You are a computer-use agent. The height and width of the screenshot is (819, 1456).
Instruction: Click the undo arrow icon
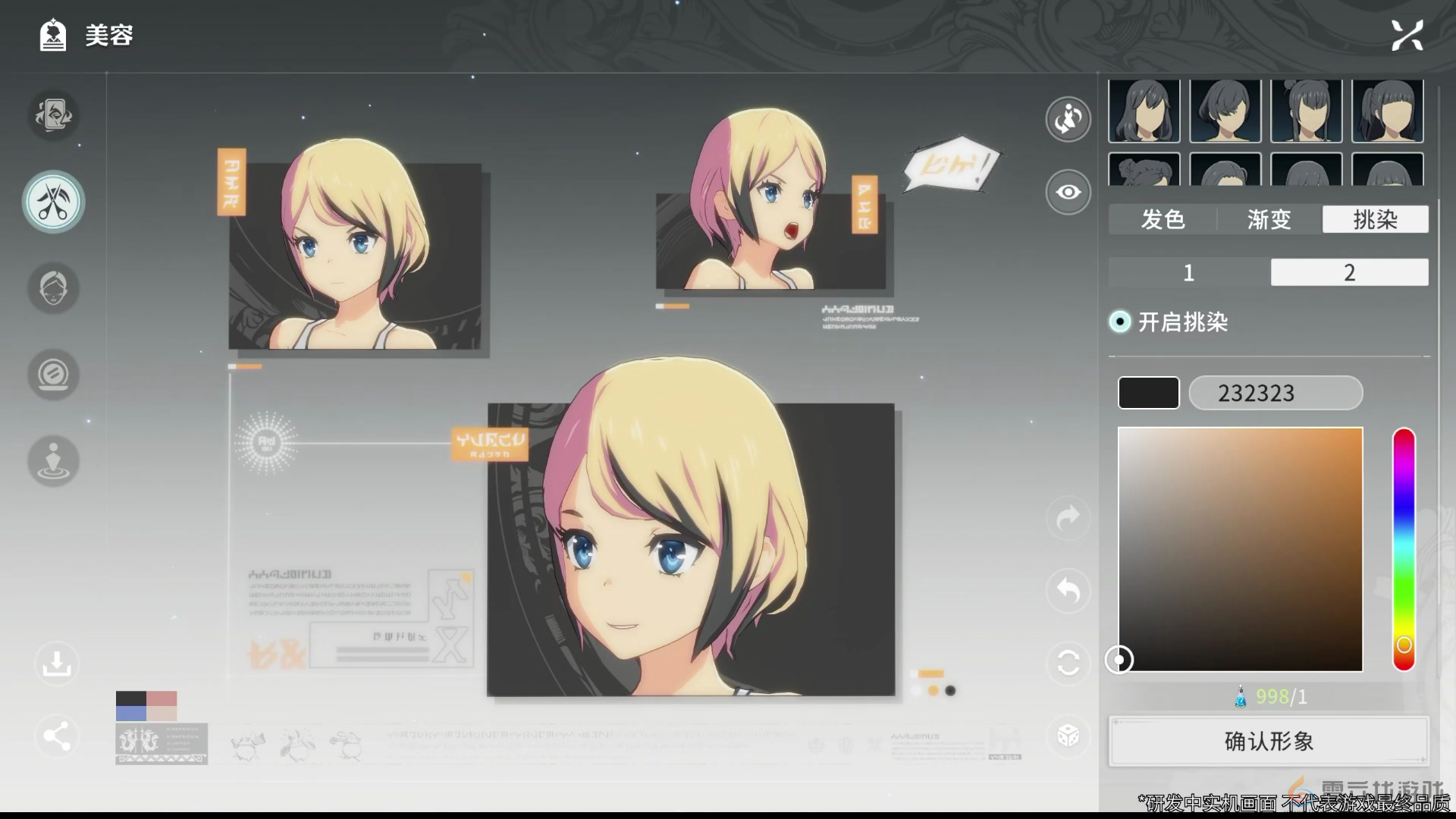1068,590
